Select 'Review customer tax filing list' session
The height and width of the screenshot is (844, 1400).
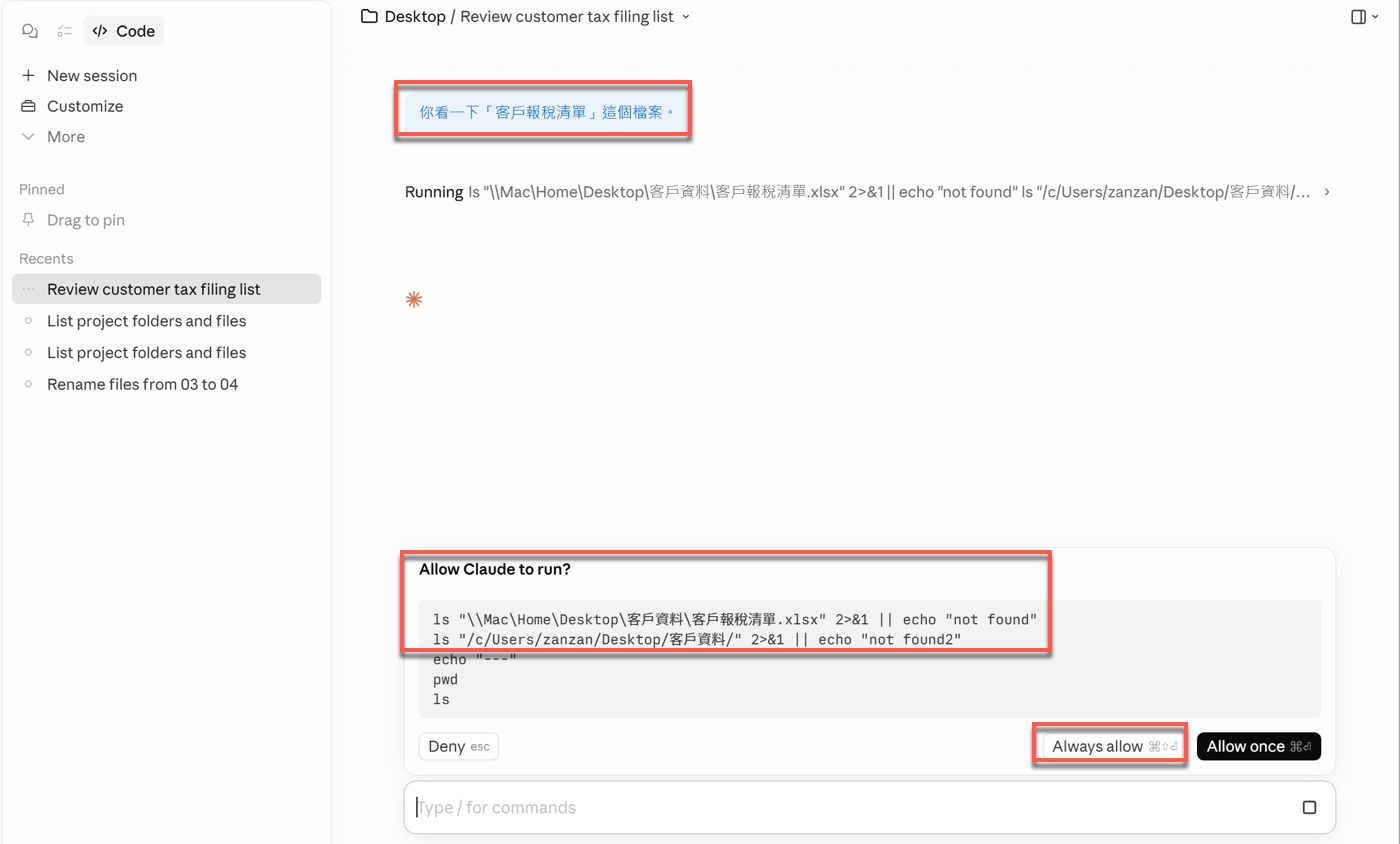(x=153, y=289)
